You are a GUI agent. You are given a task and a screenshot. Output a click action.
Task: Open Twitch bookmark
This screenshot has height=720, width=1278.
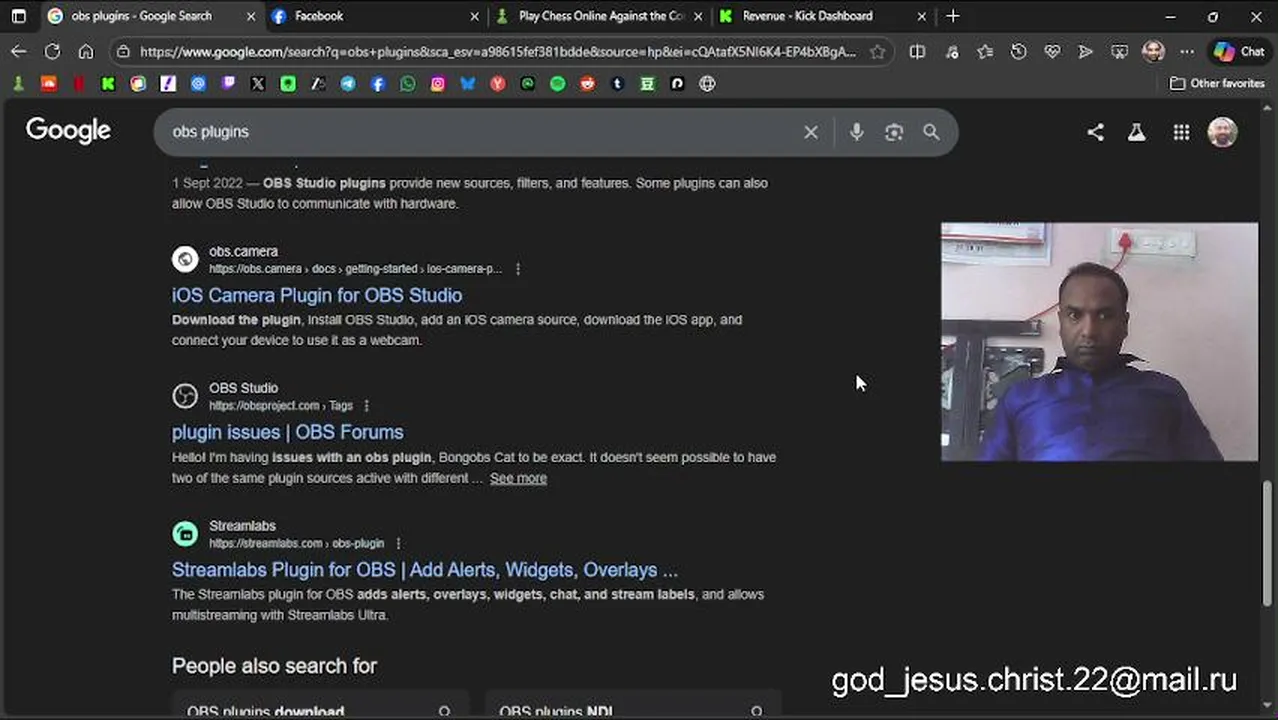tap(228, 84)
